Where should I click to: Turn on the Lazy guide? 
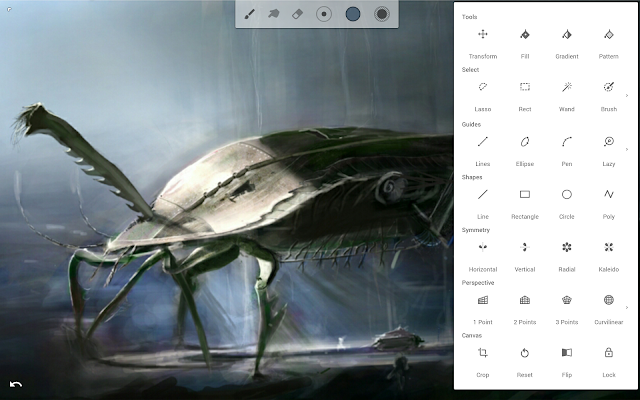(x=609, y=142)
